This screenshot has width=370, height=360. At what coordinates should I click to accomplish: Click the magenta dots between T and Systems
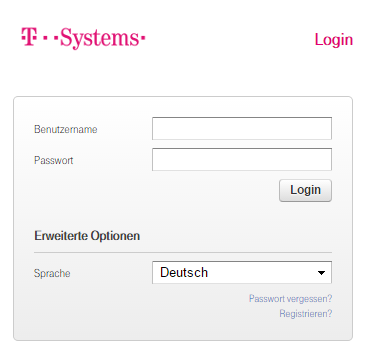(x=51, y=37)
